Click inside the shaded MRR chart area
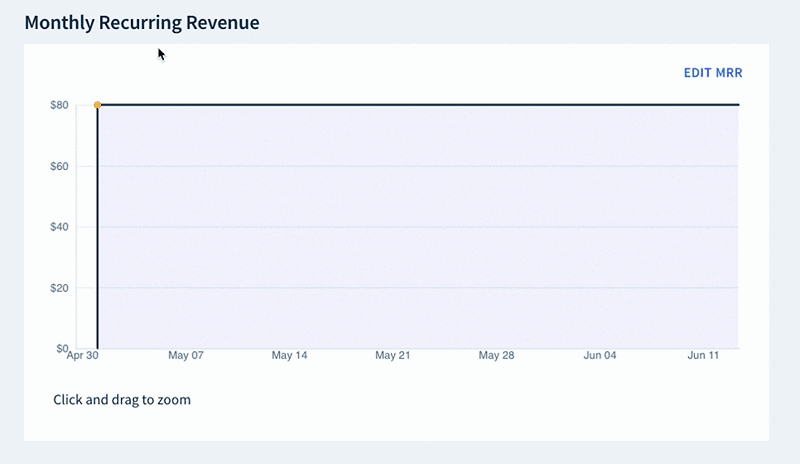 pos(418,227)
